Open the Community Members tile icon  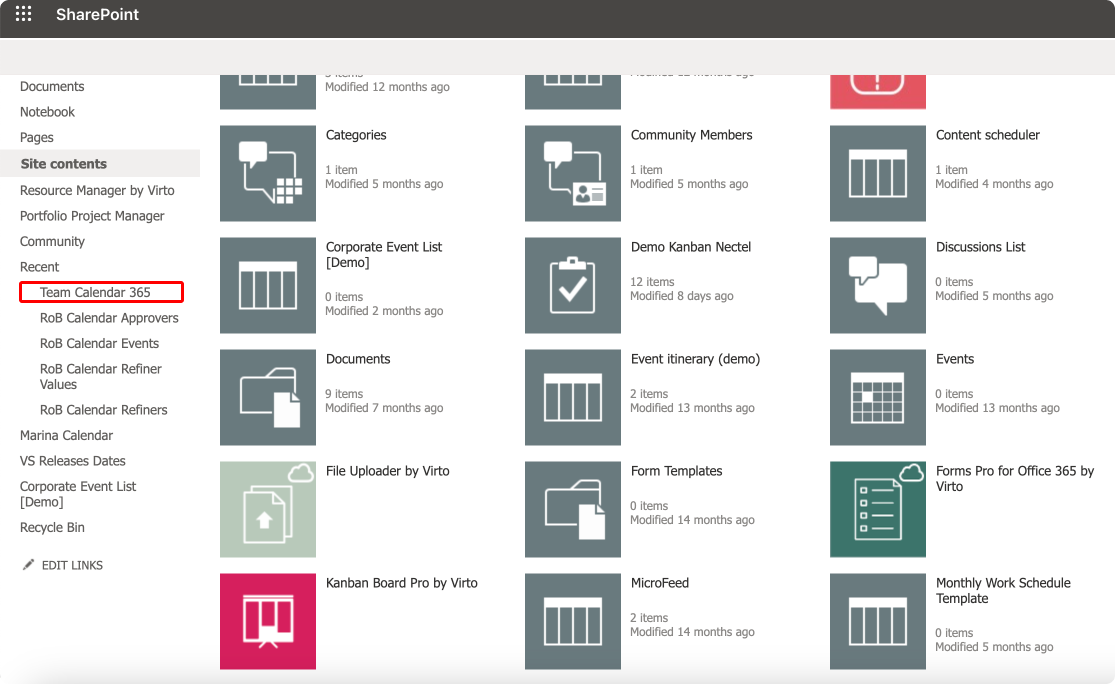573,173
